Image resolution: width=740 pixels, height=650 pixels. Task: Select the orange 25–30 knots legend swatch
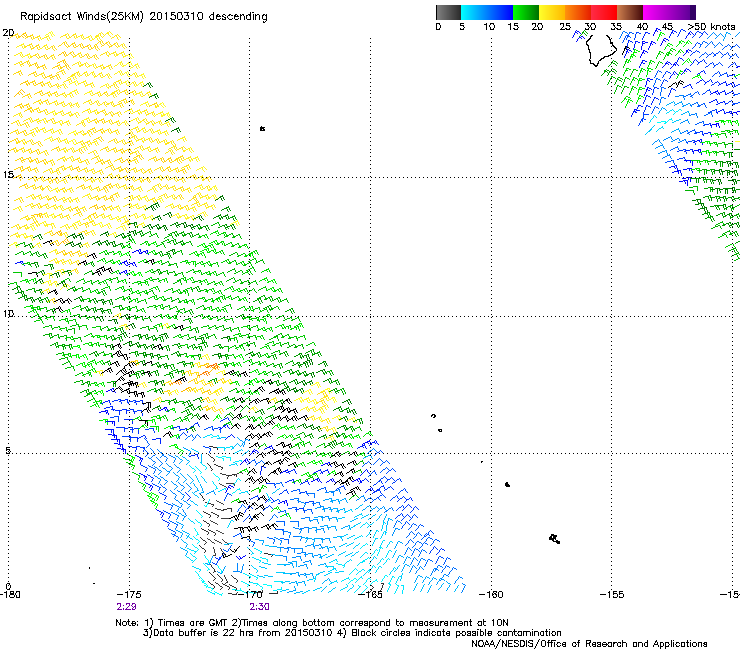578,12
